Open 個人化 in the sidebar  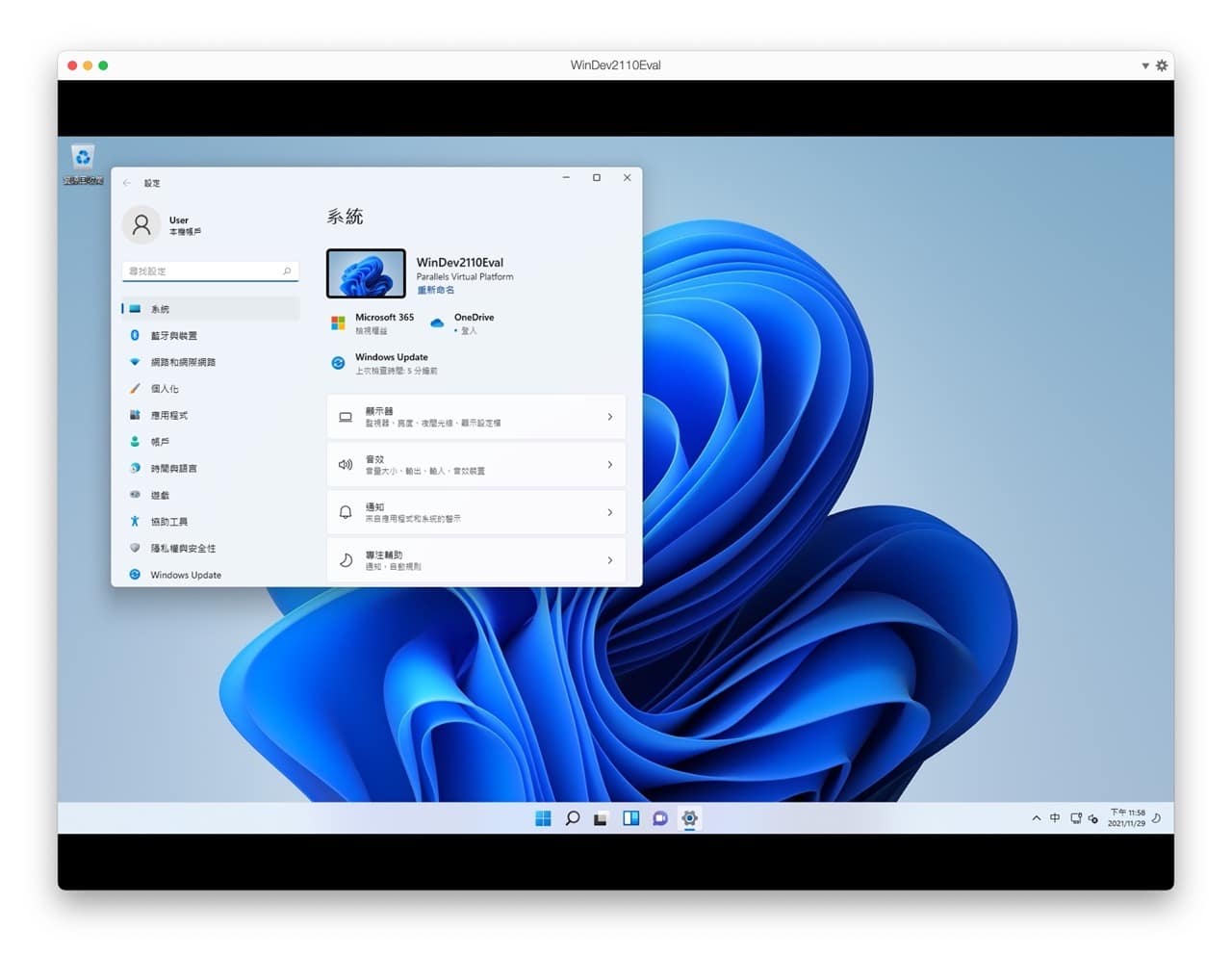coord(210,389)
